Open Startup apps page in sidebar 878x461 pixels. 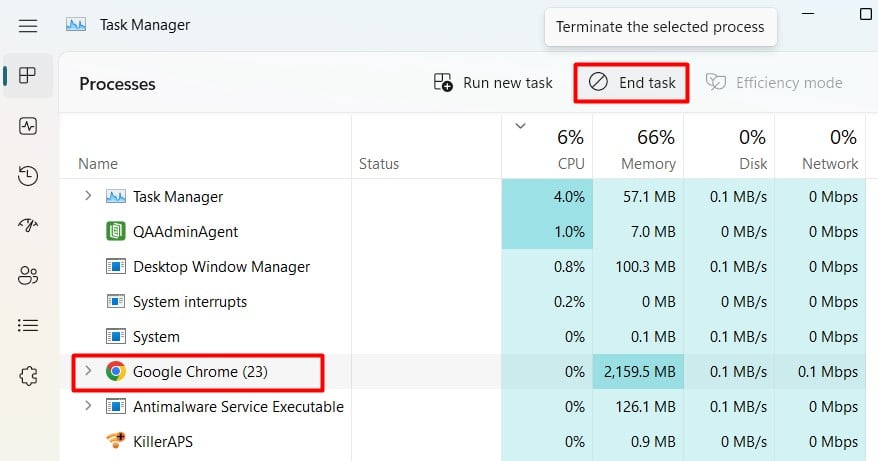tap(27, 225)
